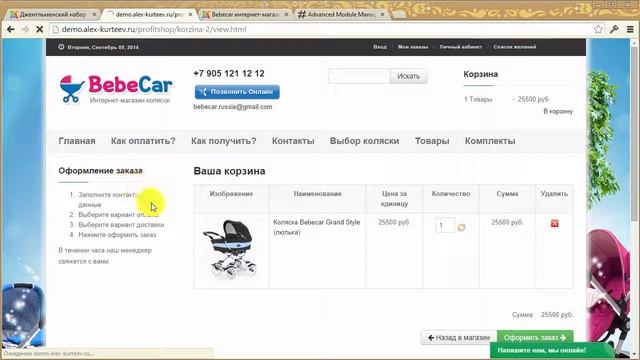Click Назад в магазин button
Image resolution: width=640 pixels, height=360 pixels.
pos(459,338)
